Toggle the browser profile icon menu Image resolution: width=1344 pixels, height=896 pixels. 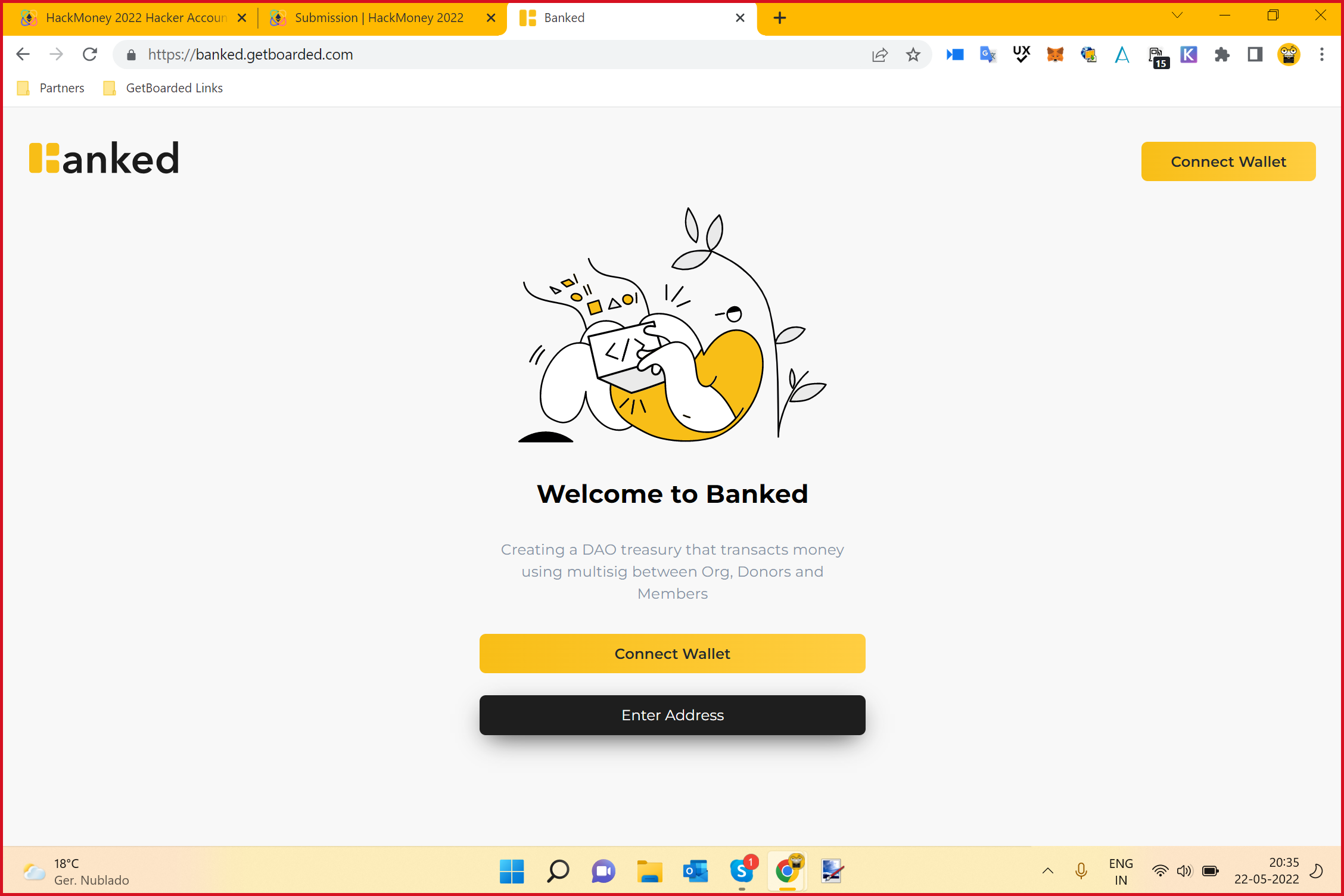(1289, 55)
